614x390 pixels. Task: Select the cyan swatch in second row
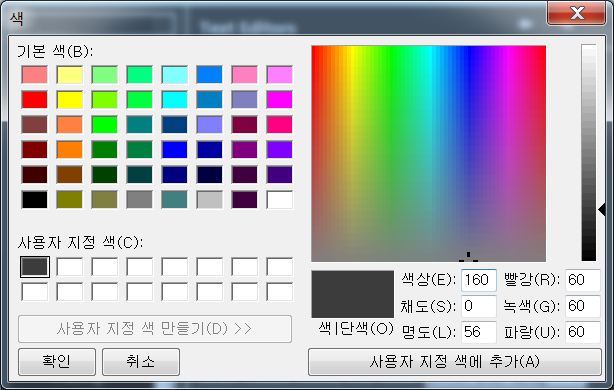coord(175,100)
